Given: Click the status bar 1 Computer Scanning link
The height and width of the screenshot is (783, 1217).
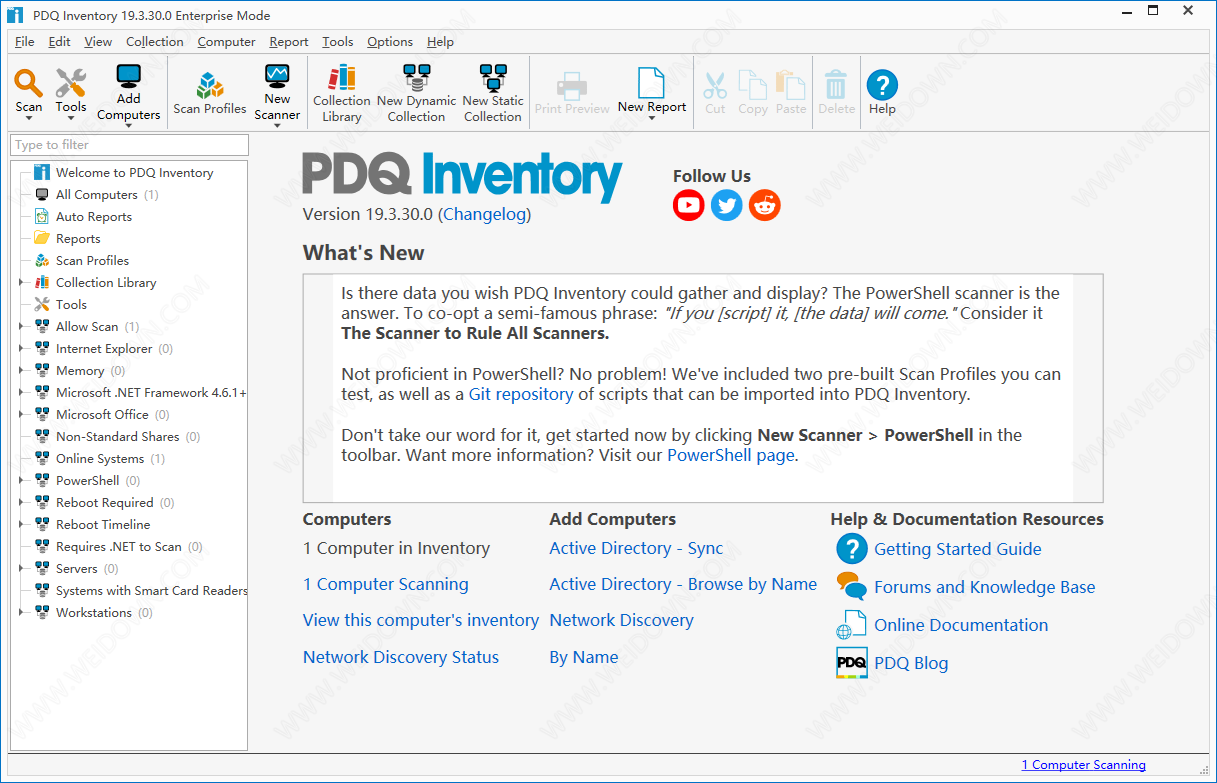Looking at the screenshot, I should pyautogui.click(x=1083, y=765).
